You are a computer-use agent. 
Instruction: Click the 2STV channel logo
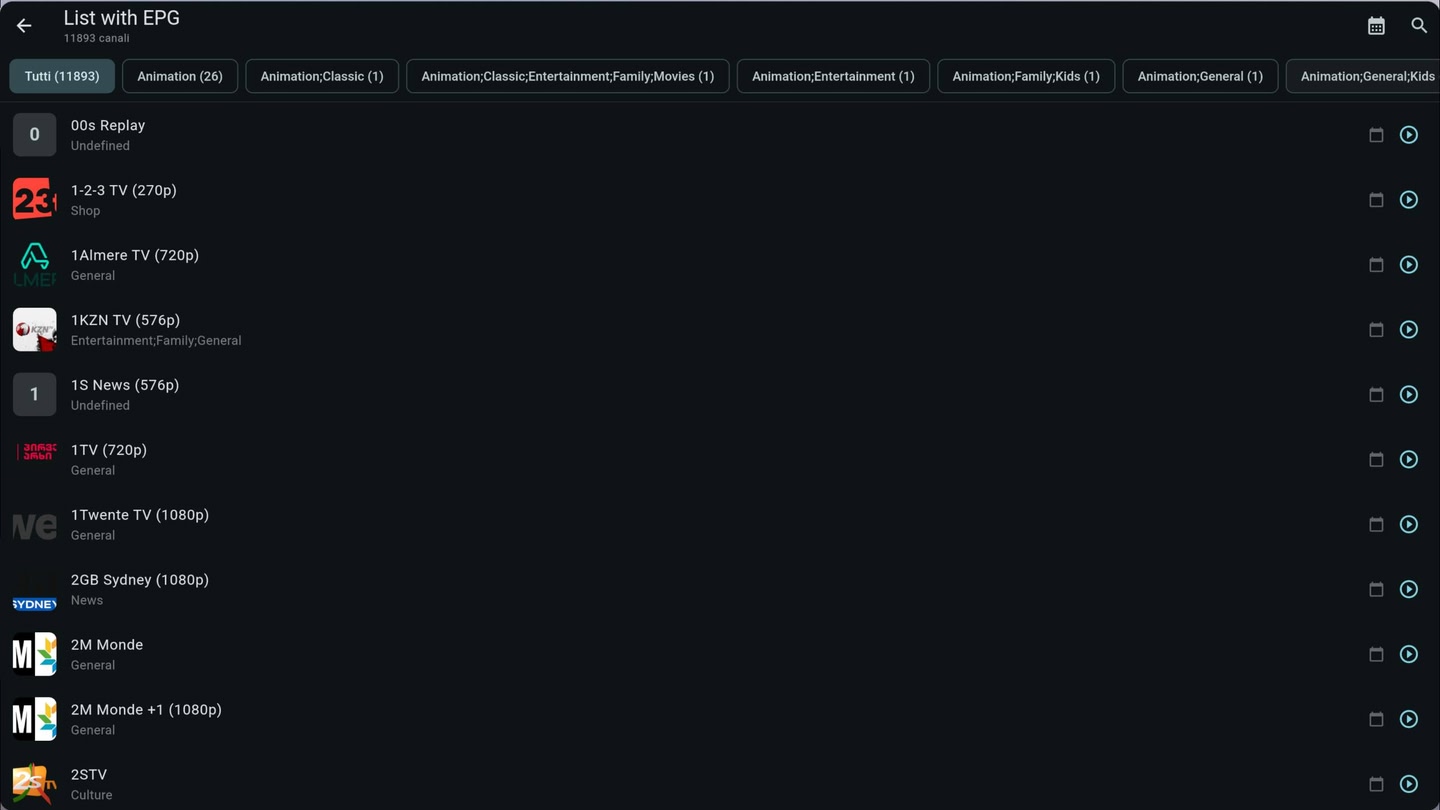(34, 784)
